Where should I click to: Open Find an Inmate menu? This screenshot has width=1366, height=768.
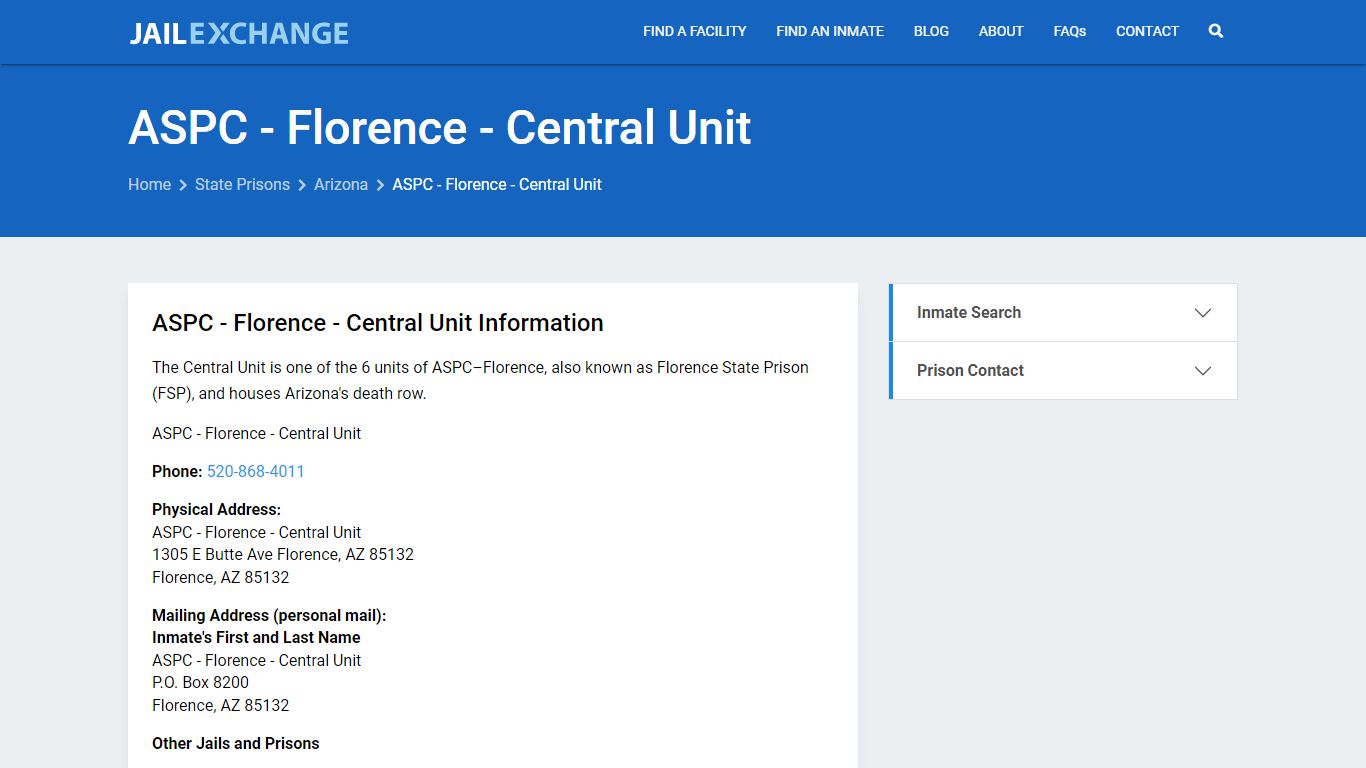pos(830,31)
